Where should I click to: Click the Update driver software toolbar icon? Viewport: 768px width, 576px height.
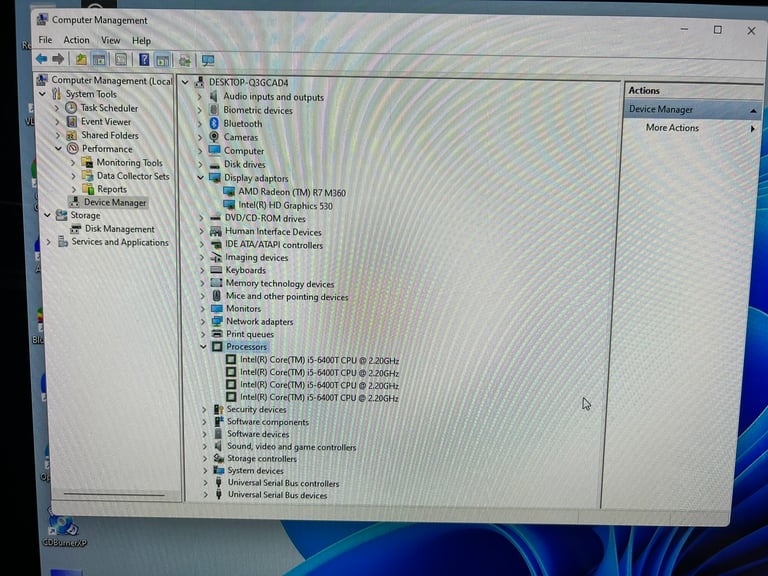[x=185, y=61]
